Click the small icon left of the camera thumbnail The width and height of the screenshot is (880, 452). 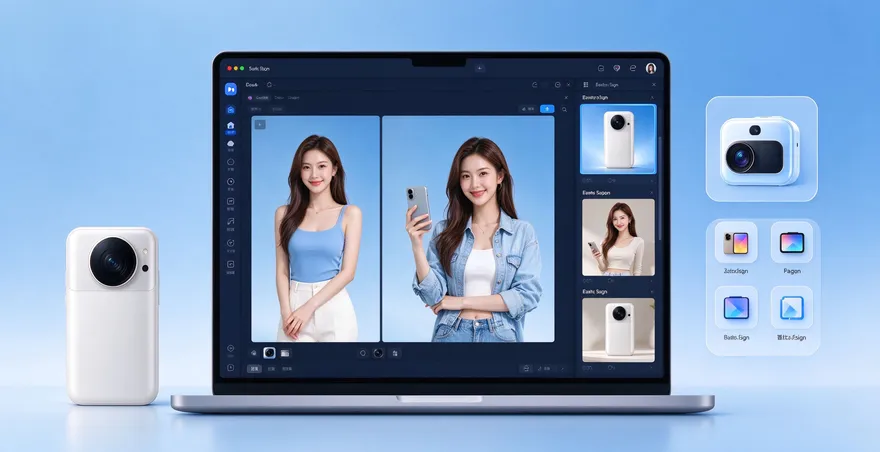(254, 353)
